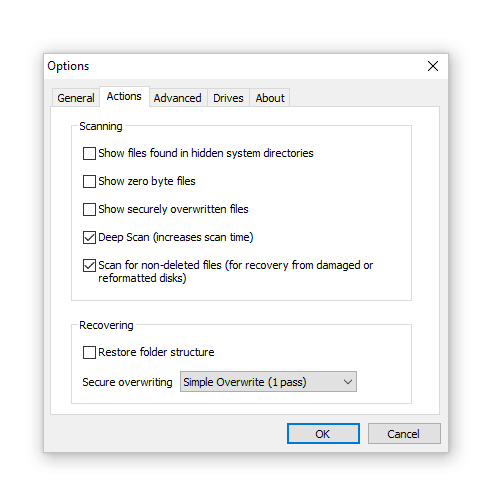
Task: Go to the Drives tab
Action: (x=228, y=98)
